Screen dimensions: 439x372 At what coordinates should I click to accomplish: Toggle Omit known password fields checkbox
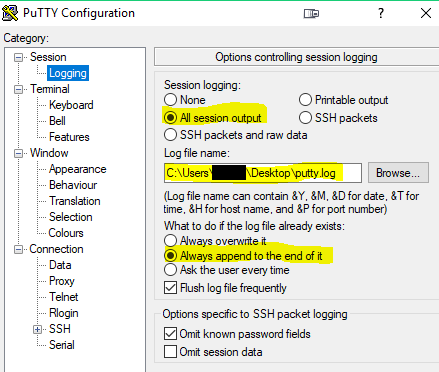pos(170,334)
